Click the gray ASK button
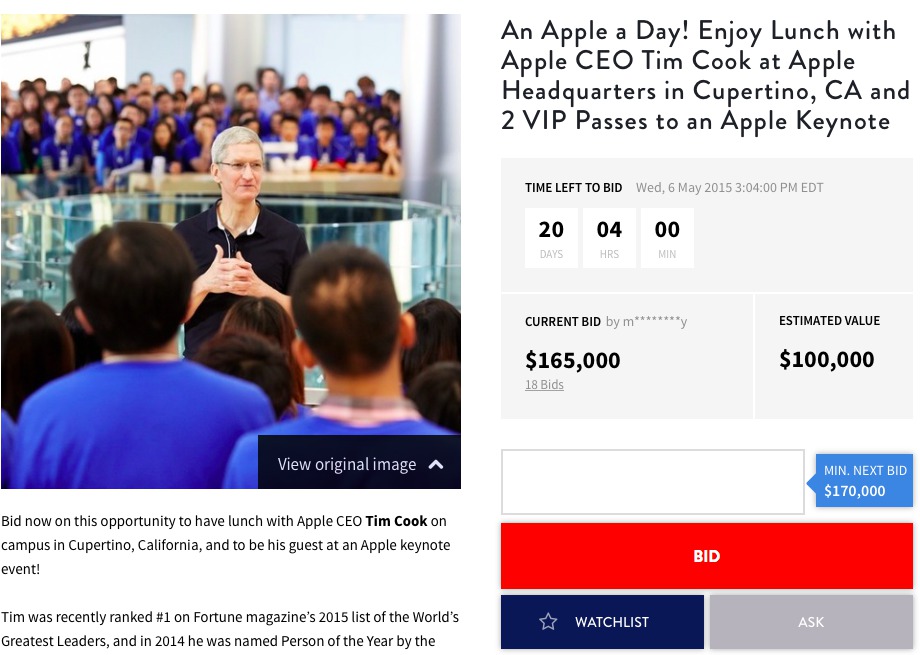 tap(811, 622)
